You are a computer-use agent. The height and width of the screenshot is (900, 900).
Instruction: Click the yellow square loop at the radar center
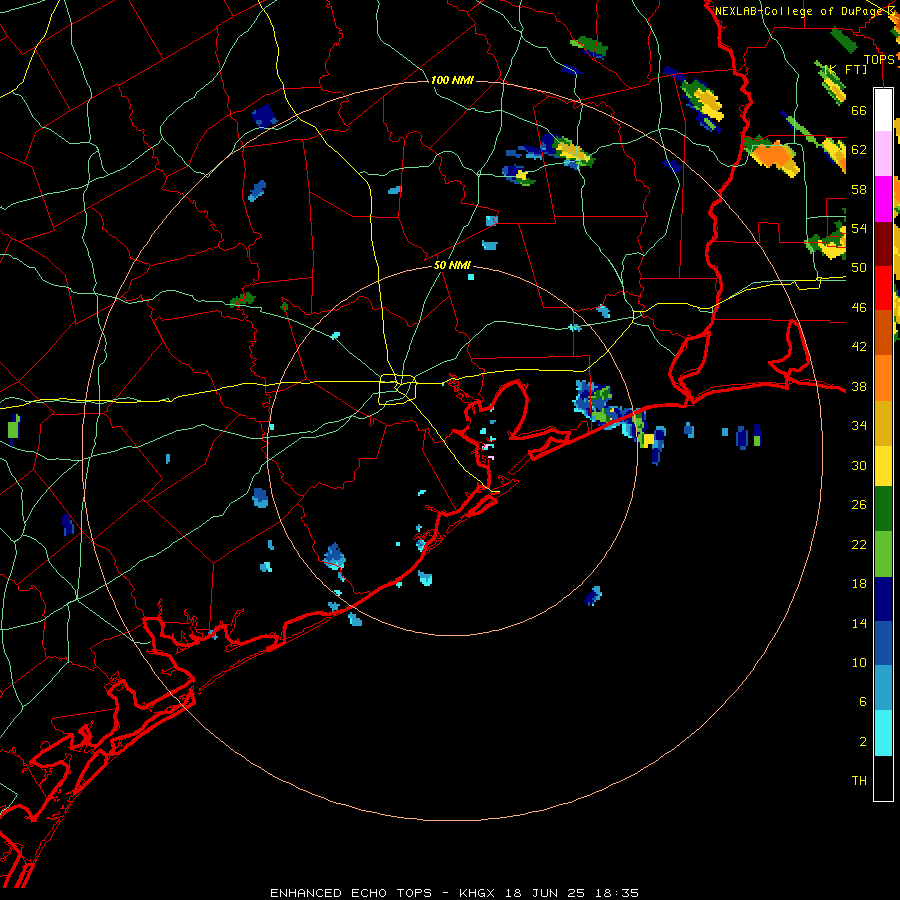pos(398,389)
